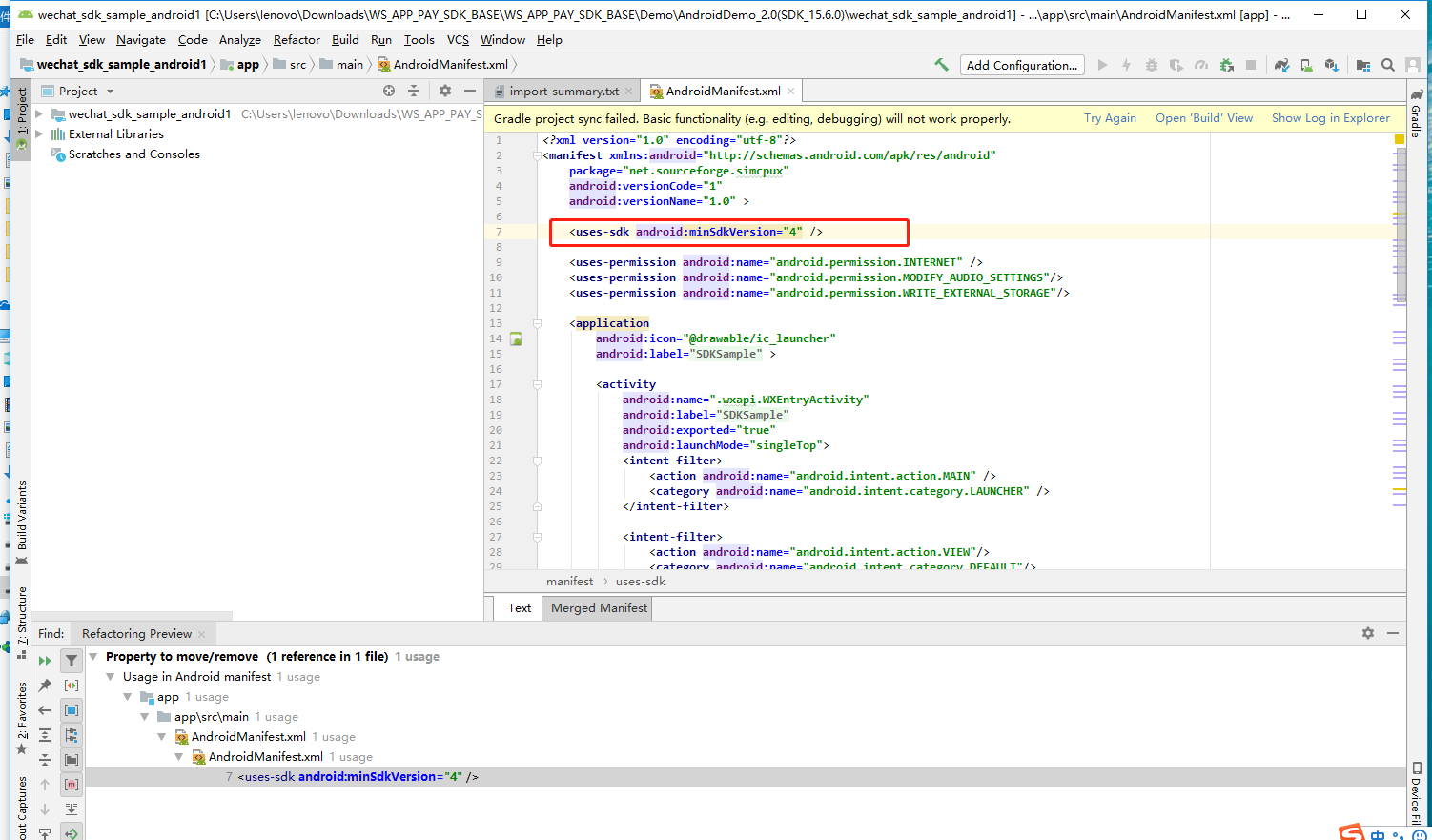The image size is (1432, 840).
Task: Expand wechat_sdk_sample_android1 in Project tree
Action: (x=39, y=114)
